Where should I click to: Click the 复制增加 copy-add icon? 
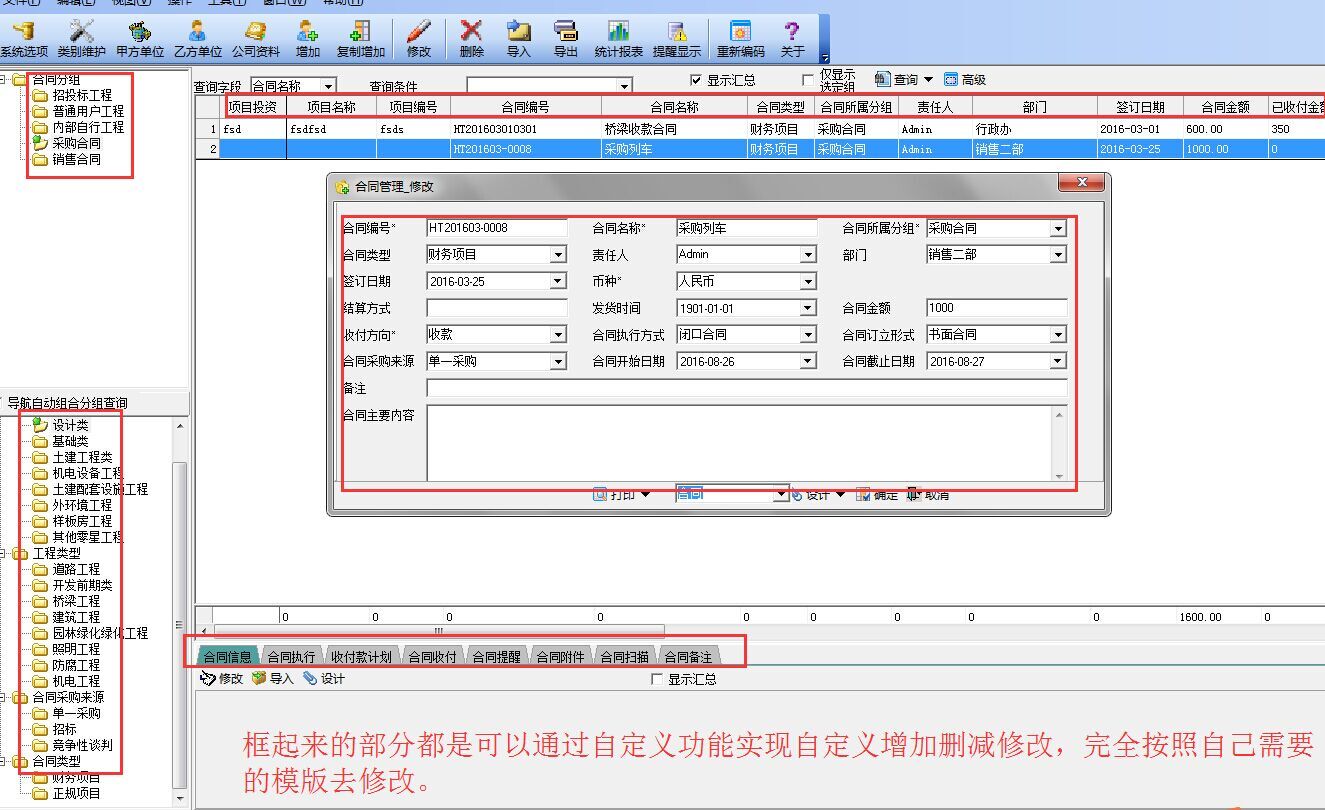click(x=360, y=38)
